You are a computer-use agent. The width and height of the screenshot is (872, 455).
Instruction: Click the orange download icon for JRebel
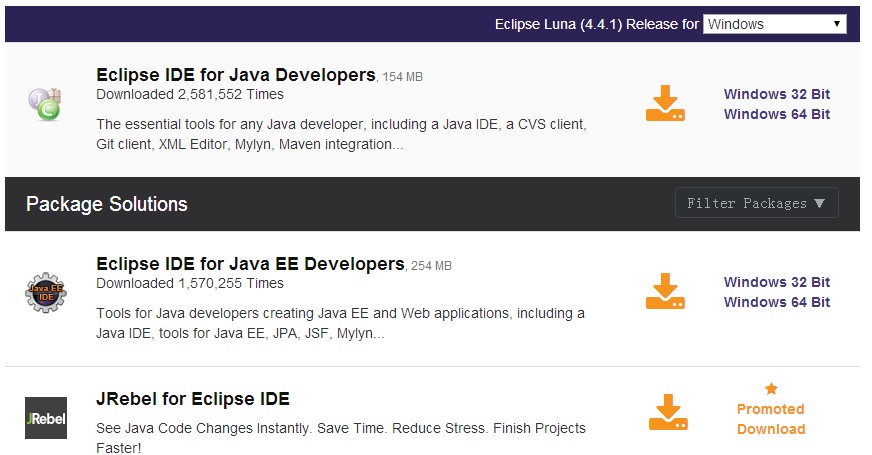(x=667, y=413)
